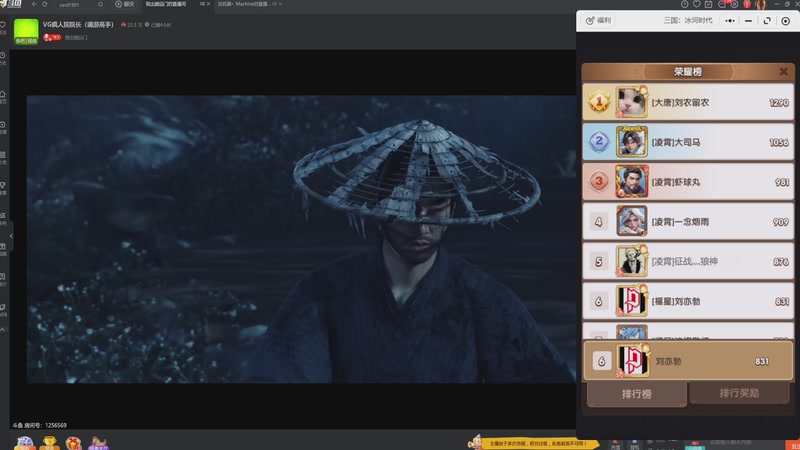The width and height of the screenshot is (800, 450).
Task: Click my own ranking bar 刘亦勃 831
Action: [x=688, y=361]
